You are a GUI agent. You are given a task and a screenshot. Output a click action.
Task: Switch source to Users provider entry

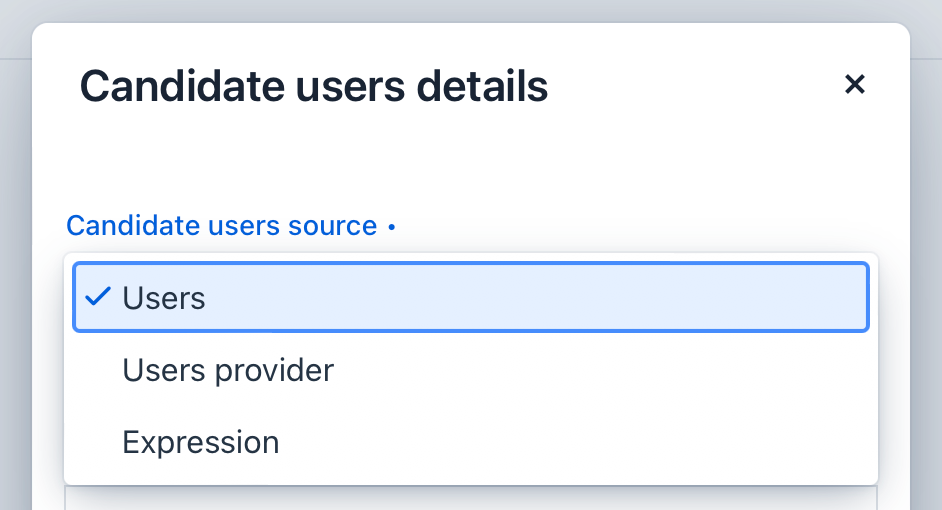coord(228,371)
